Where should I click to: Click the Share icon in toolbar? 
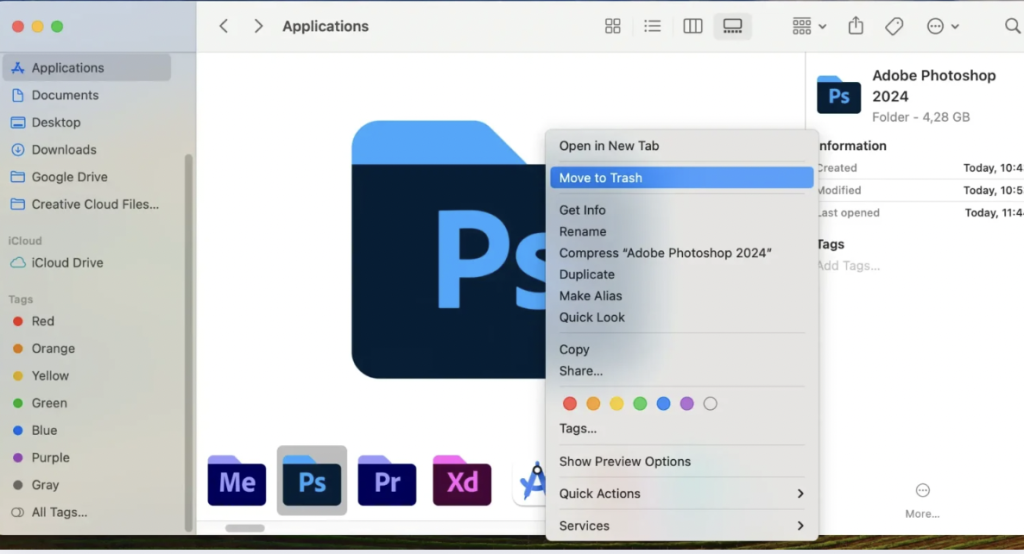[856, 27]
